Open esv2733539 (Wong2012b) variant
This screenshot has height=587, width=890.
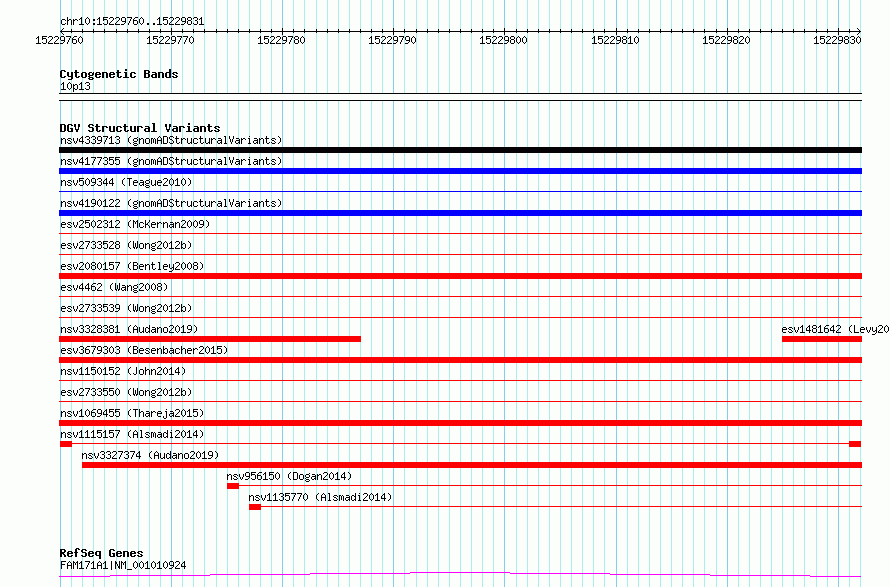click(x=126, y=308)
